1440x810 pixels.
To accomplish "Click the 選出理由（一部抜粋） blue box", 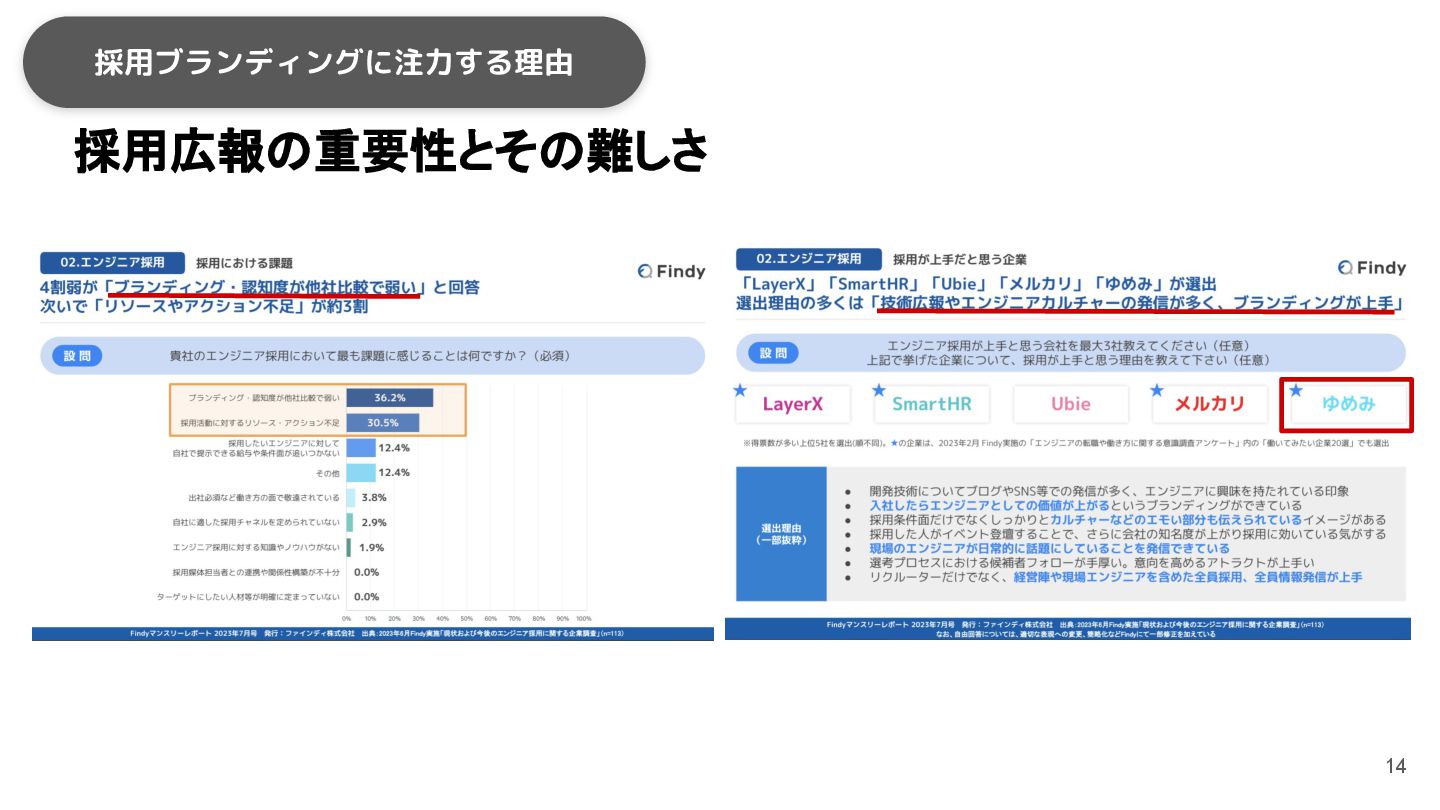I will click(781, 533).
